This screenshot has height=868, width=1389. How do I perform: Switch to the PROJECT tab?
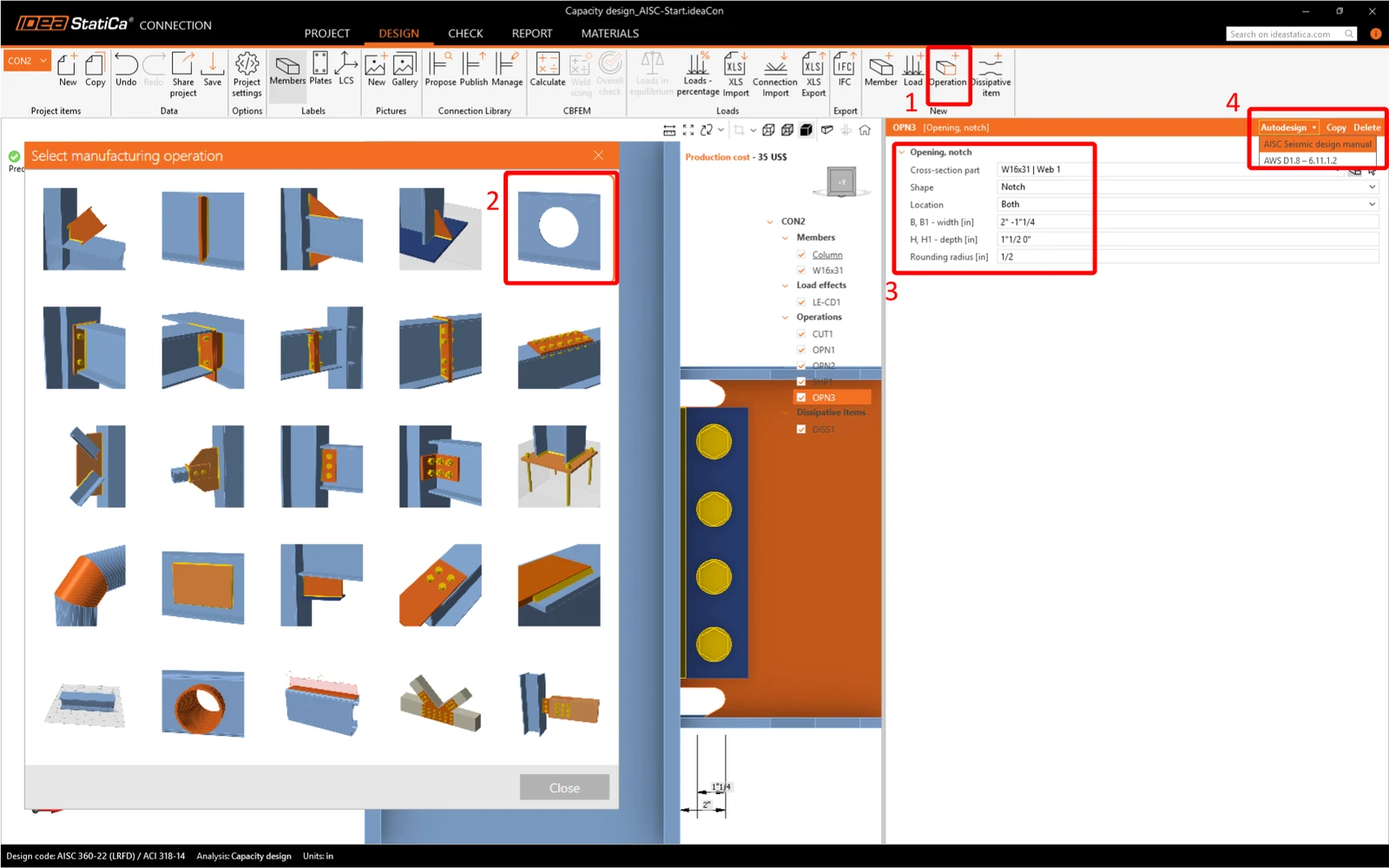pos(327,33)
